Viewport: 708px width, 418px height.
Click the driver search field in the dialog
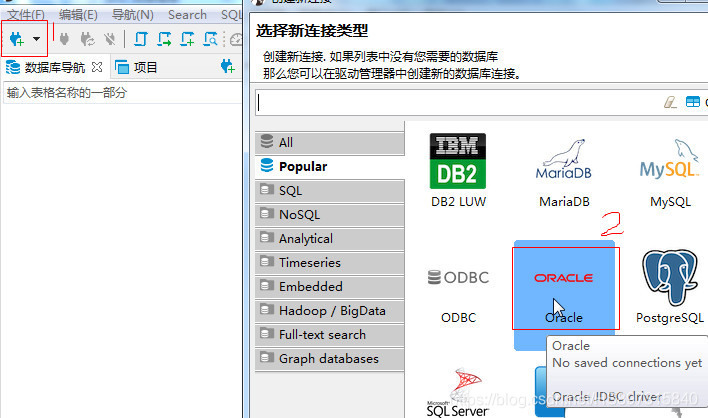tap(456, 103)
